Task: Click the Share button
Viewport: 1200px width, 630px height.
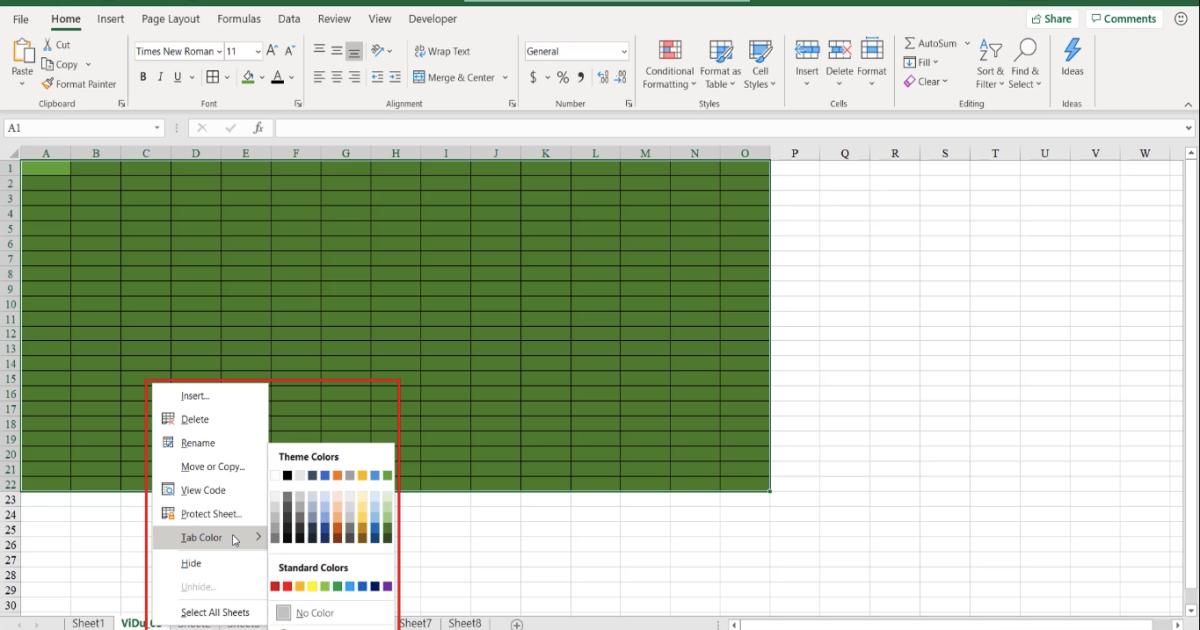Action: (x=1052, y=18)
